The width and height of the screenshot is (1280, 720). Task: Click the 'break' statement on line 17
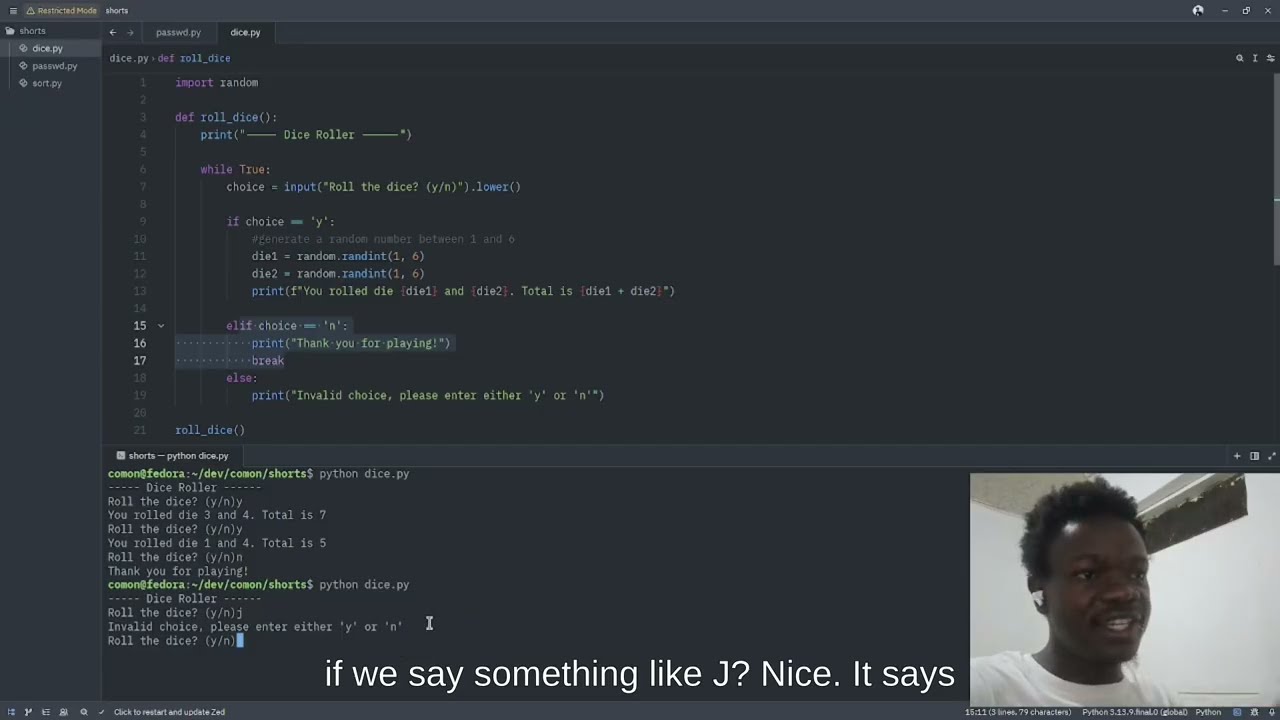pyautogui.click(x=268, y=361)
